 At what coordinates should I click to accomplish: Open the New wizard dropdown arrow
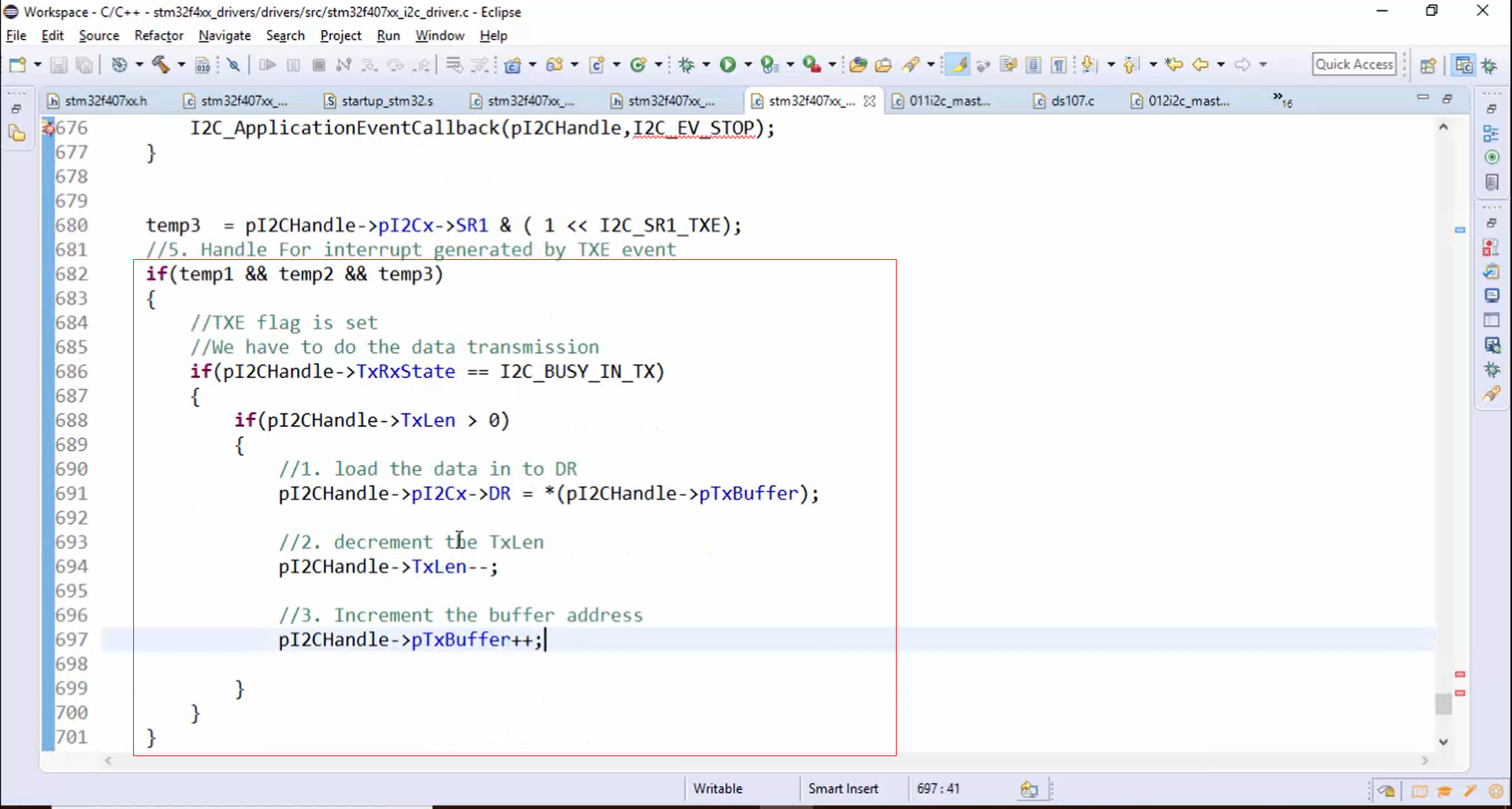37,65
